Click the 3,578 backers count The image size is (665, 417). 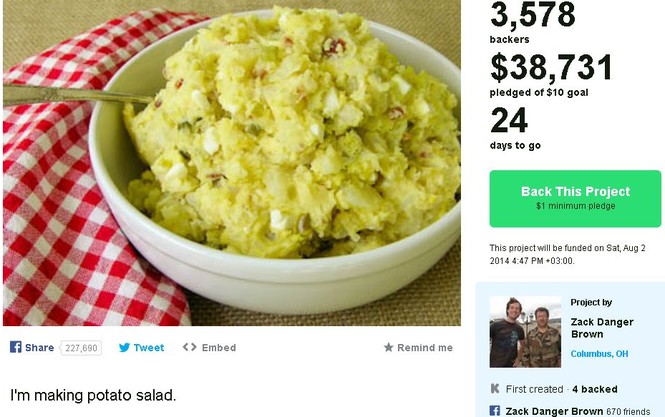[x=533, y=22]
